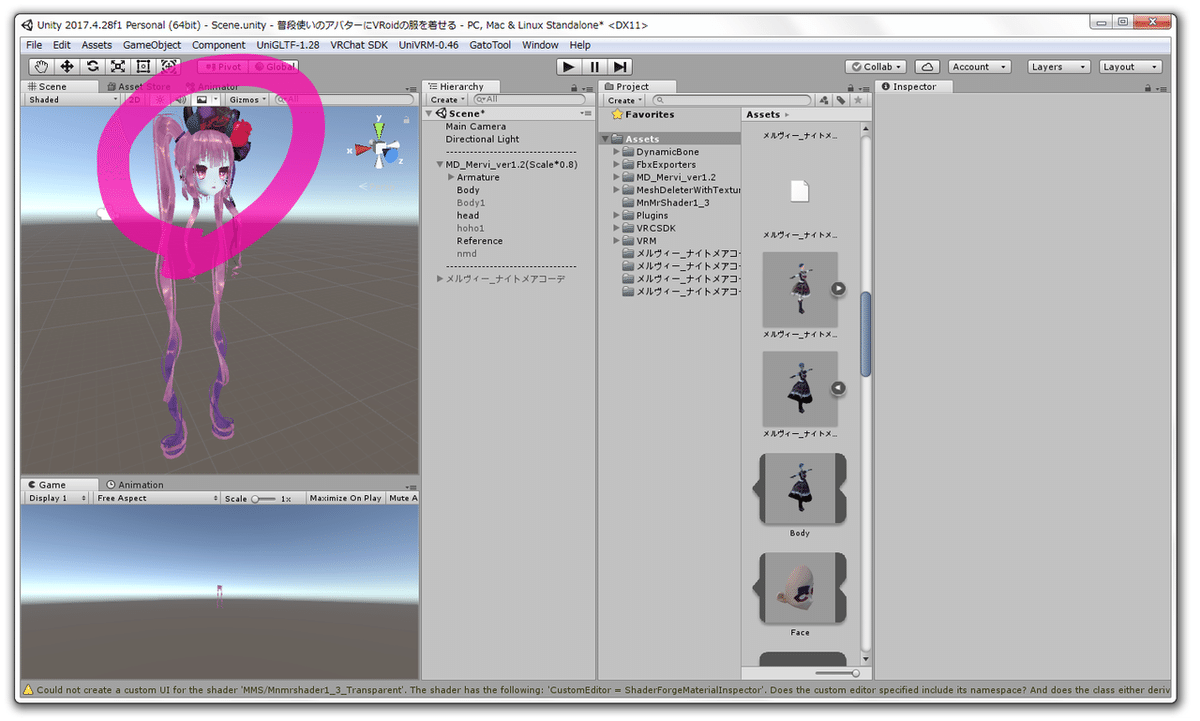Open the Gizmos dropdown
1200x721 pixels.
point(247,100)
